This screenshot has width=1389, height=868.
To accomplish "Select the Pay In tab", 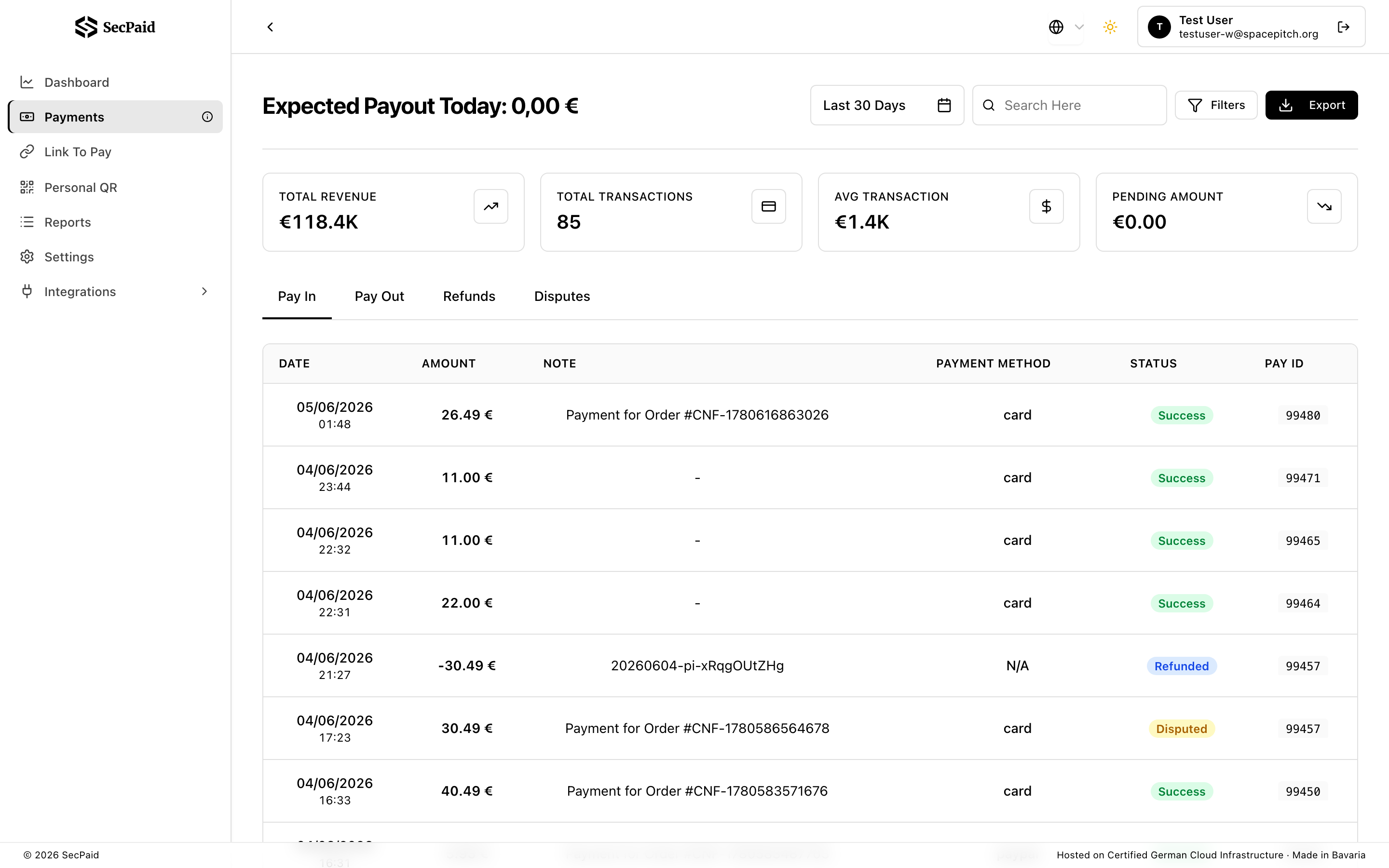I will (x=297, y=296).
